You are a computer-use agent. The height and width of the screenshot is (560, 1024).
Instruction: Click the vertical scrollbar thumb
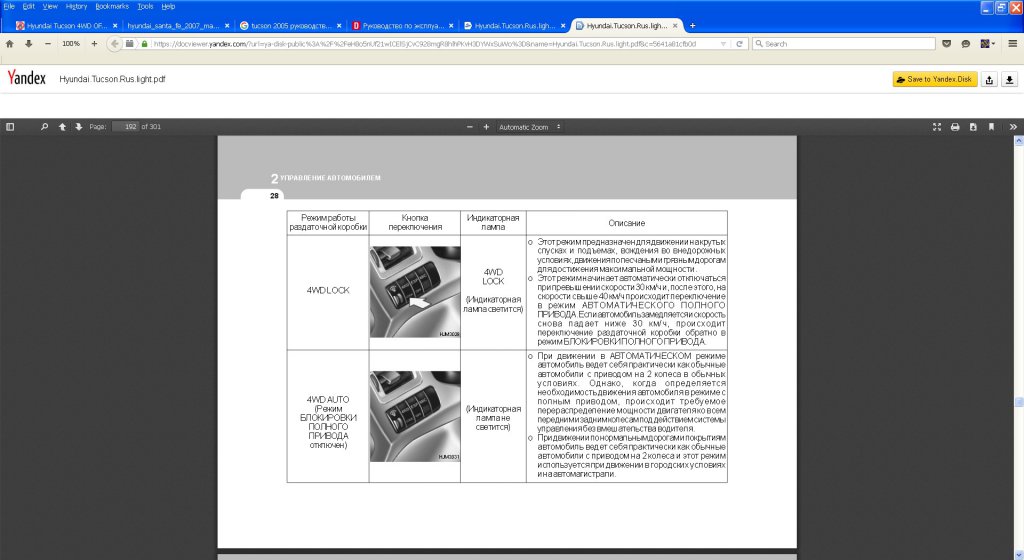point(1018,403)
